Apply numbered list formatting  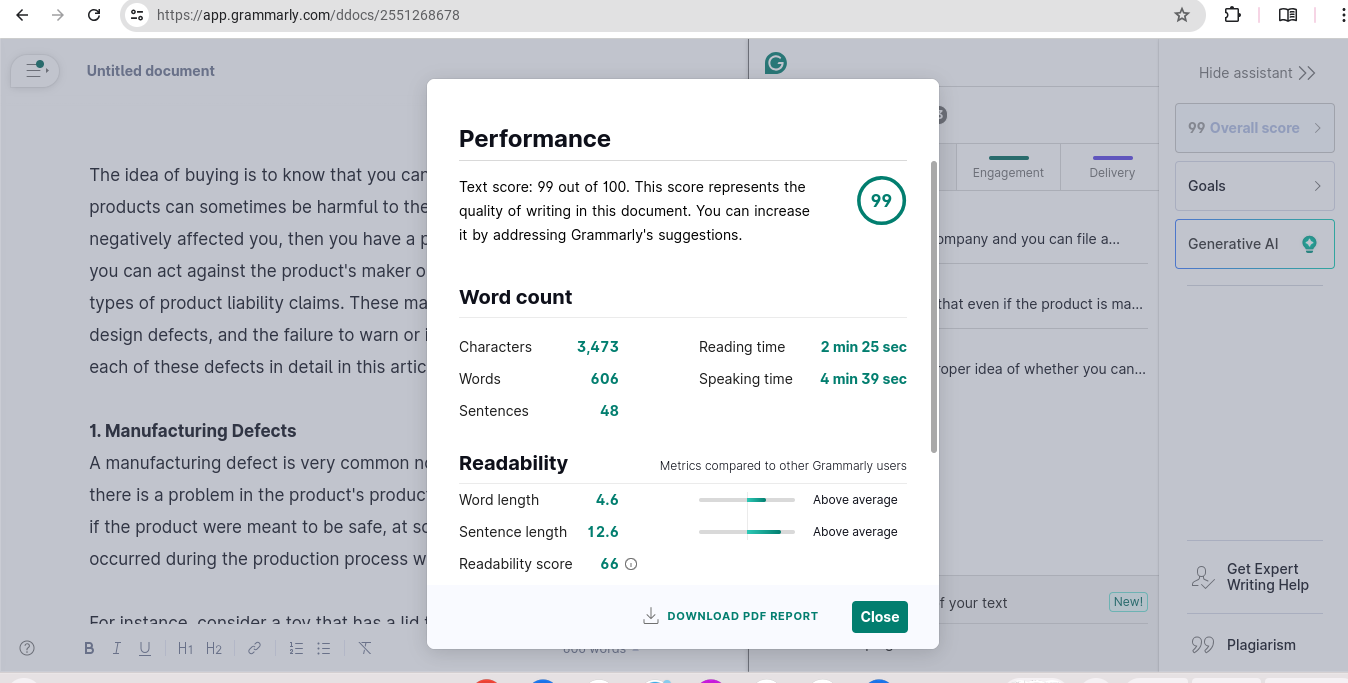[x=295, y=648]
